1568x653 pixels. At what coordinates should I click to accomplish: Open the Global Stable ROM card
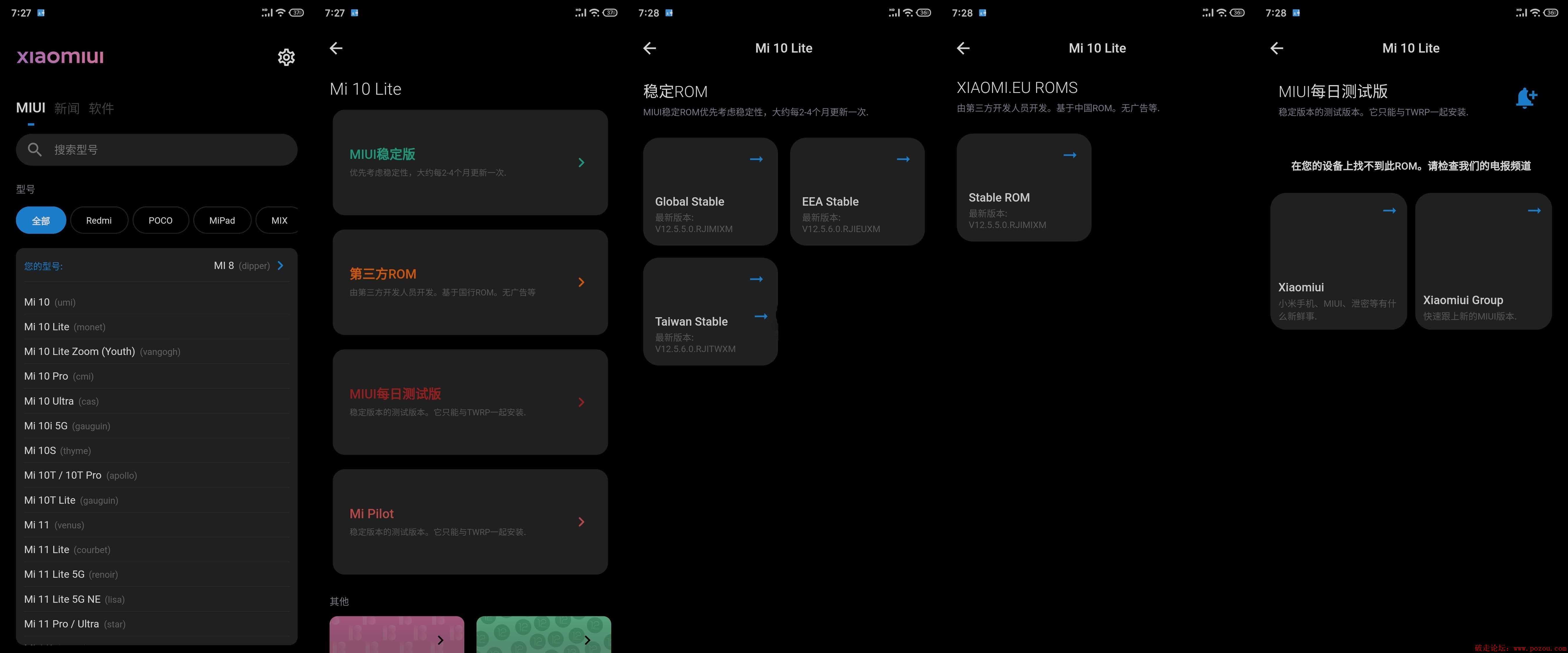pos(710,192)
